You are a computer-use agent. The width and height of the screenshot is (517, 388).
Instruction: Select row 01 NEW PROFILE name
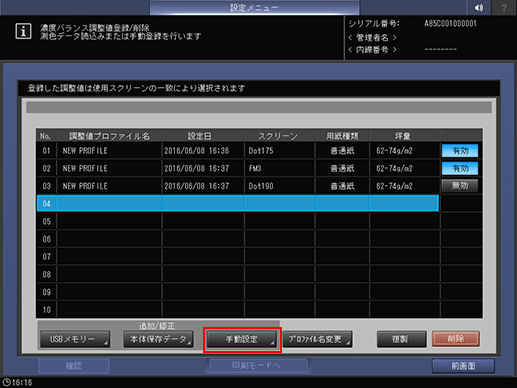tap(85, 151)
